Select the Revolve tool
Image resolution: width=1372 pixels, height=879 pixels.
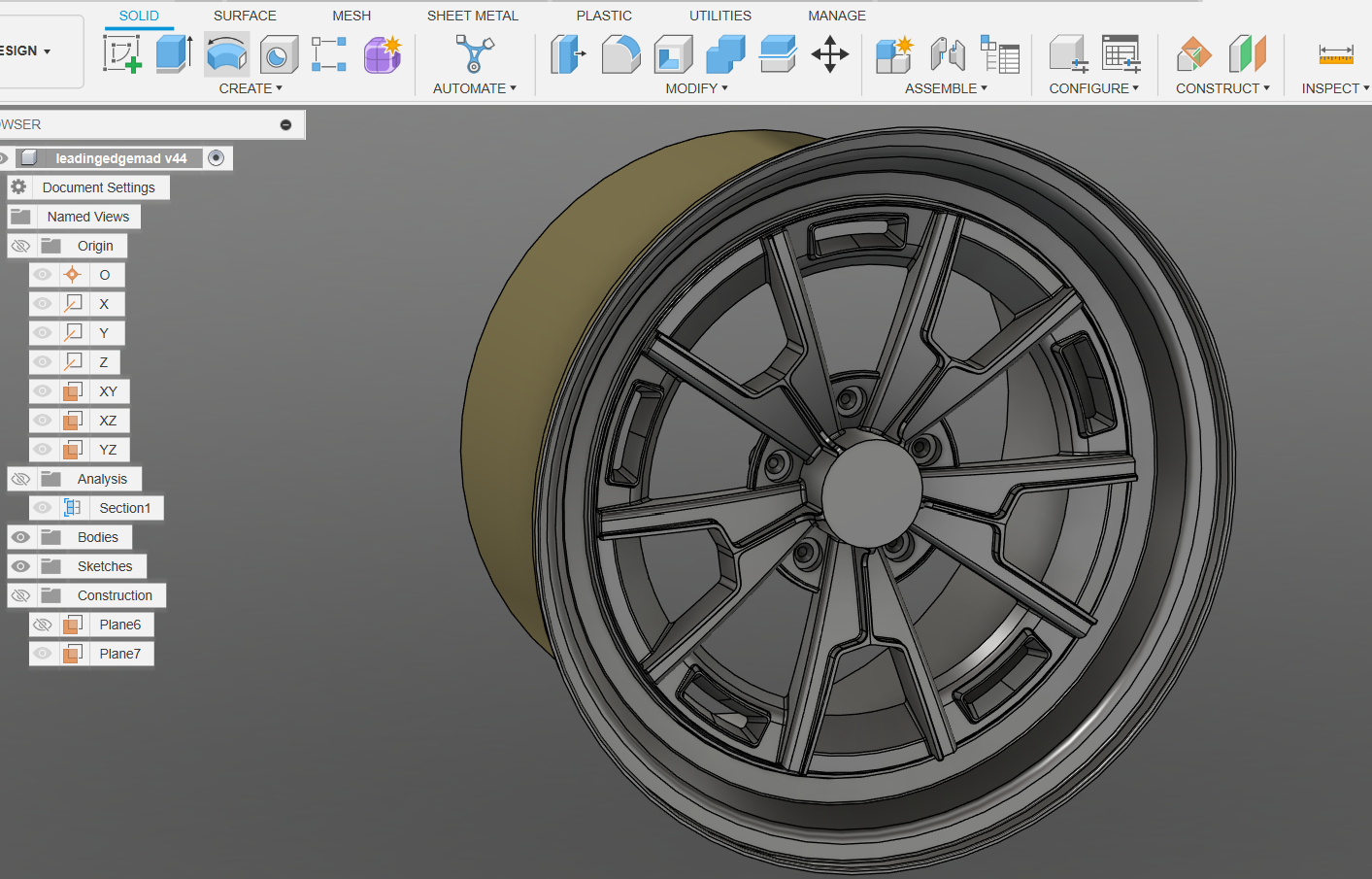226,54
